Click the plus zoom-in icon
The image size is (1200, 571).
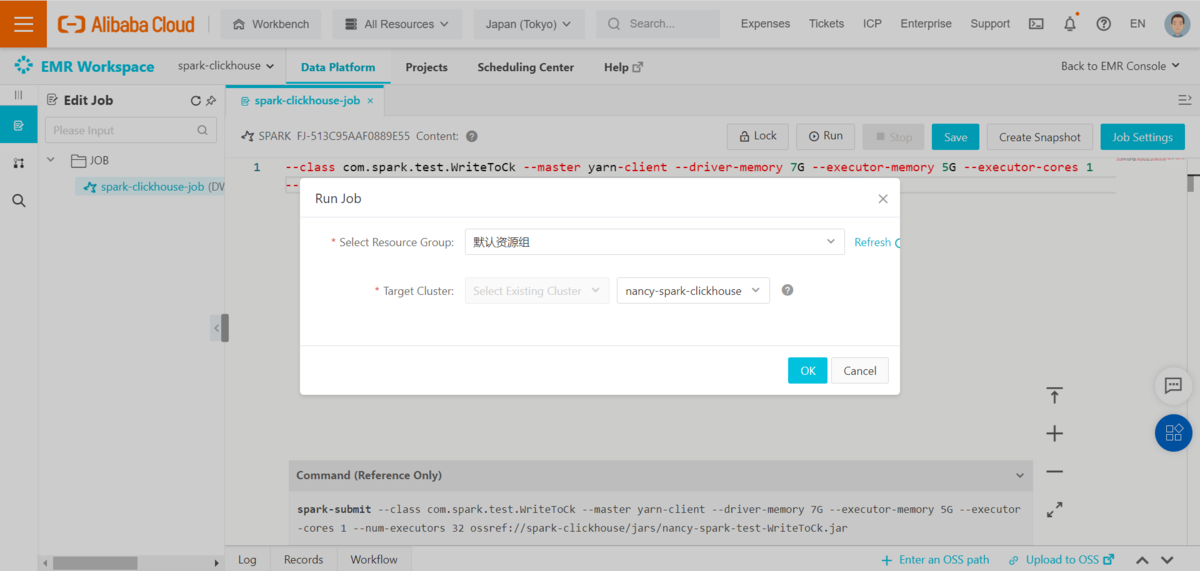tap(1054, 433)
